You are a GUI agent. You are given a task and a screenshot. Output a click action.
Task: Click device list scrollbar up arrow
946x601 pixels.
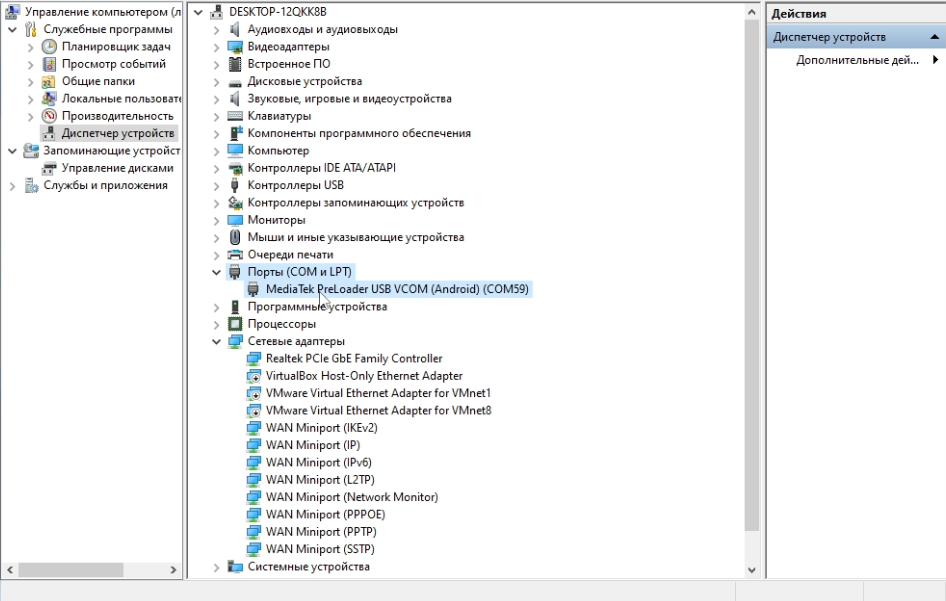point(752,12)
